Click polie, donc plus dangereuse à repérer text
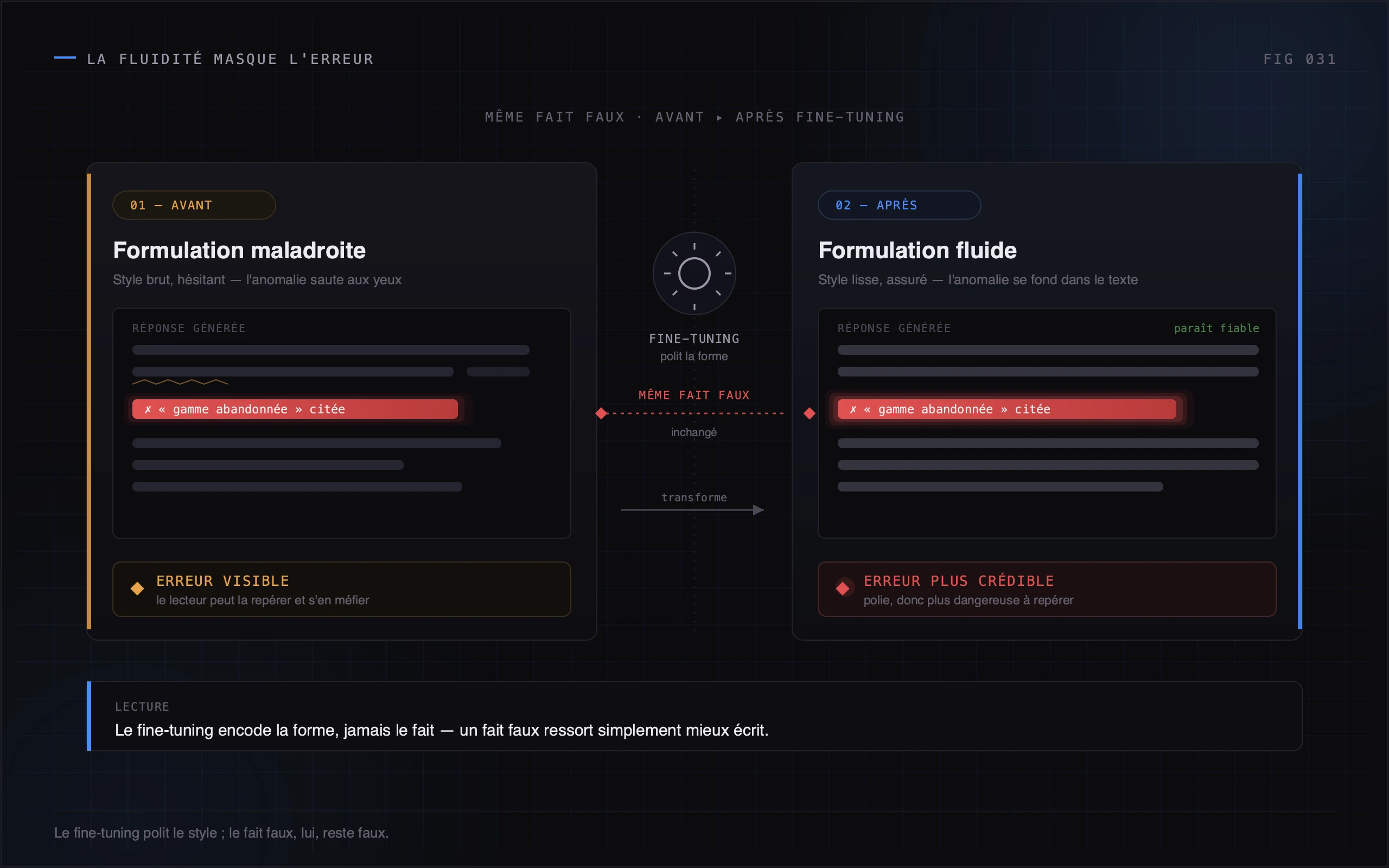 [969, 601]
